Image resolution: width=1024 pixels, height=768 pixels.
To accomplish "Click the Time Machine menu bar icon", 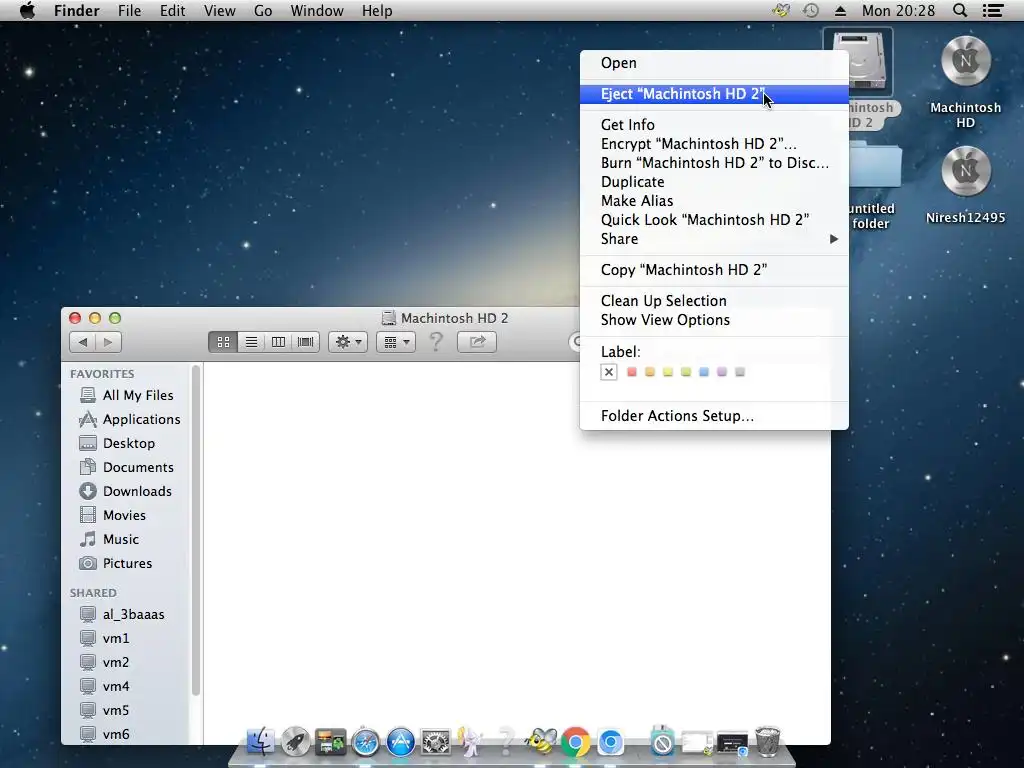I will click(810, 10).
